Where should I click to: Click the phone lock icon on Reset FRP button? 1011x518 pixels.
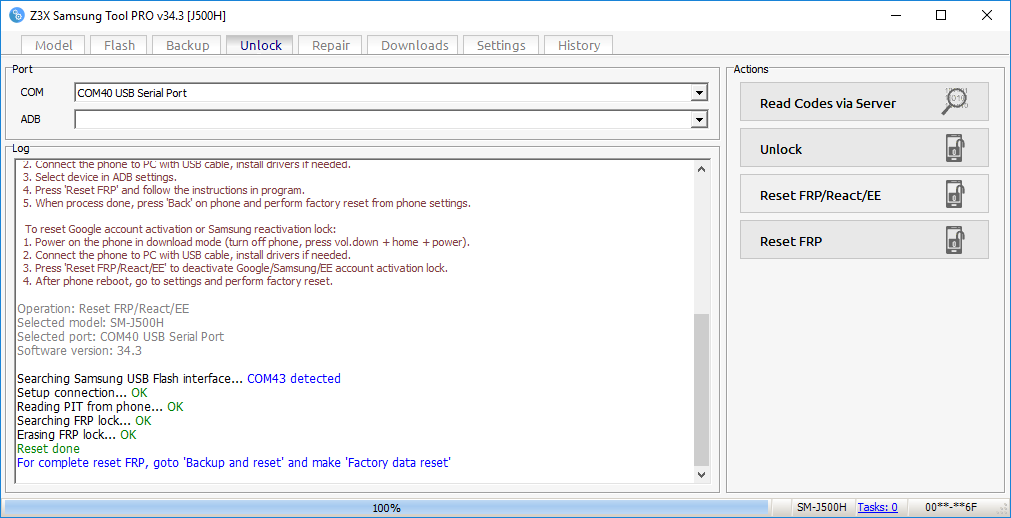pos(955,239)
